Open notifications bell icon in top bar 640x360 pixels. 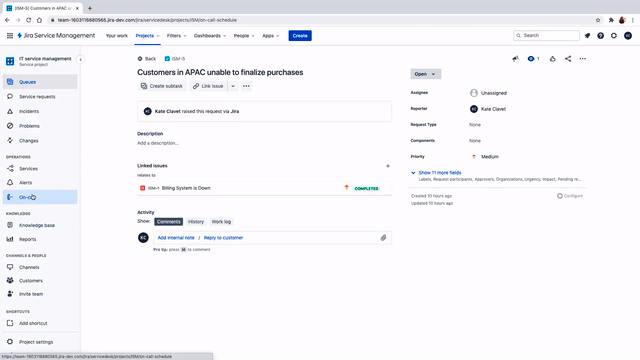587,36
